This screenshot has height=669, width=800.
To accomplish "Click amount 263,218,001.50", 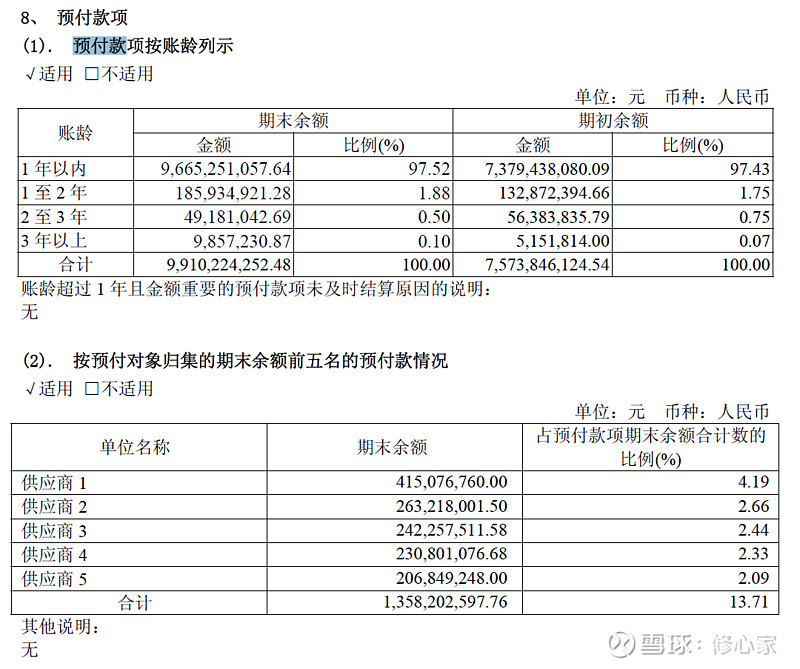I will [452, 506].
